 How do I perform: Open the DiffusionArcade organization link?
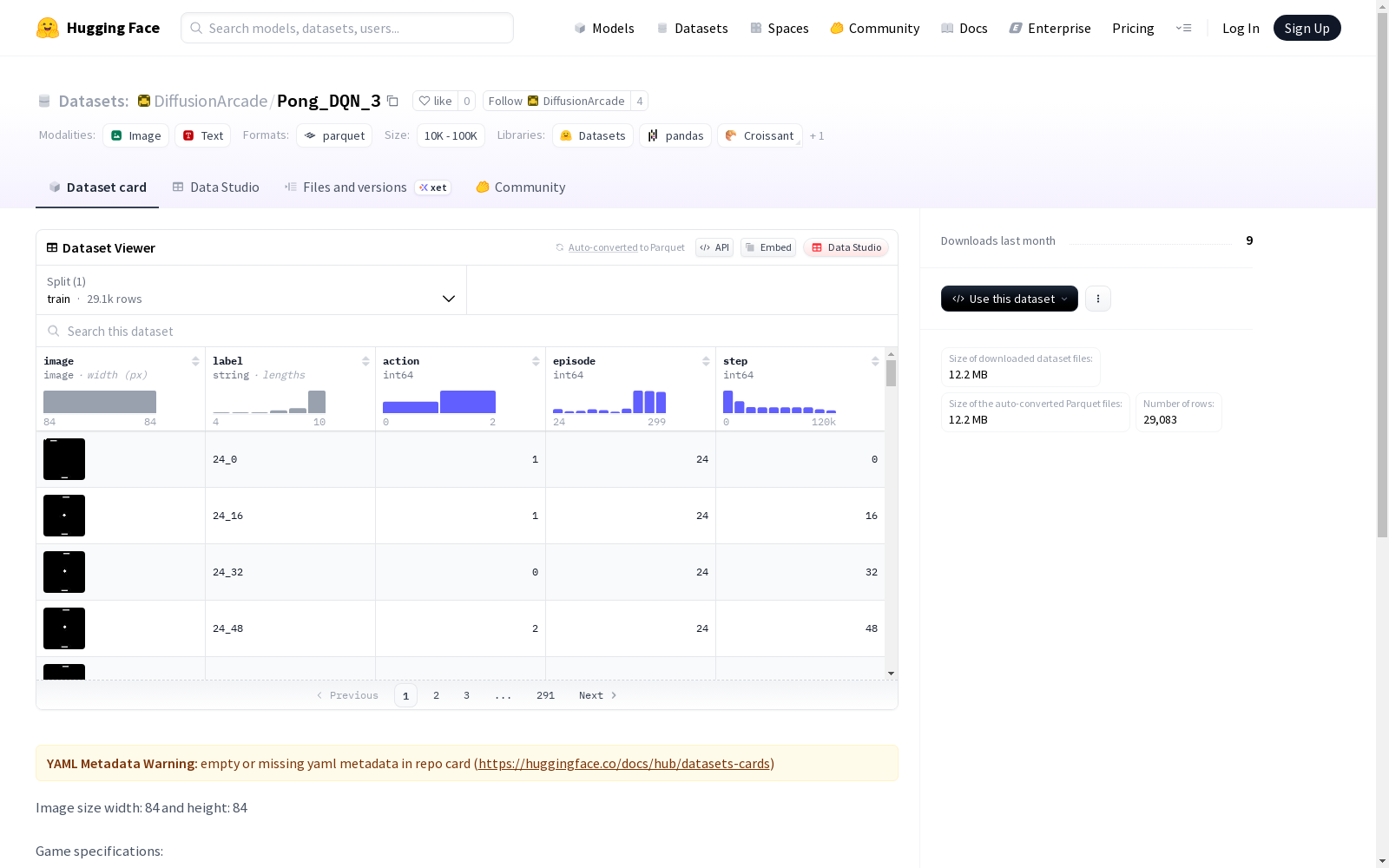pyautogui.click(x=211, y=101)
